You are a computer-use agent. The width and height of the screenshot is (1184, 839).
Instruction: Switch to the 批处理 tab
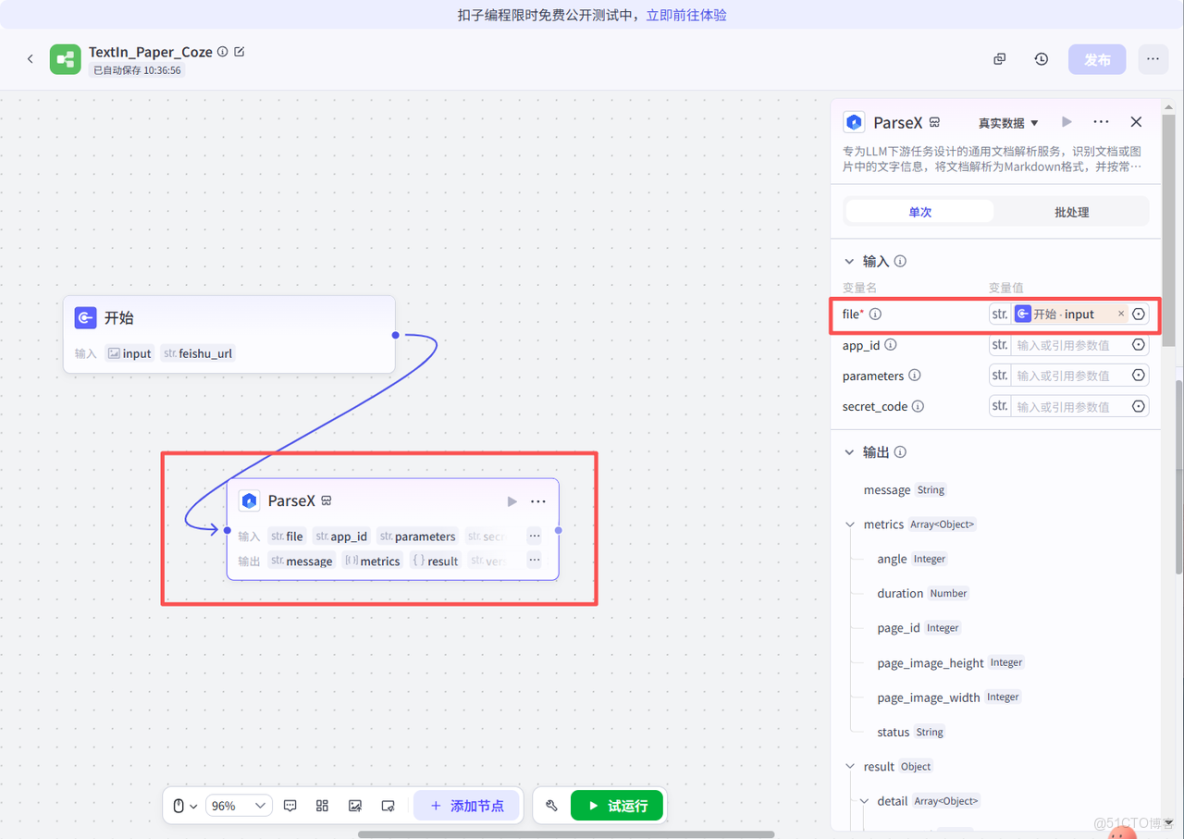1070,211
